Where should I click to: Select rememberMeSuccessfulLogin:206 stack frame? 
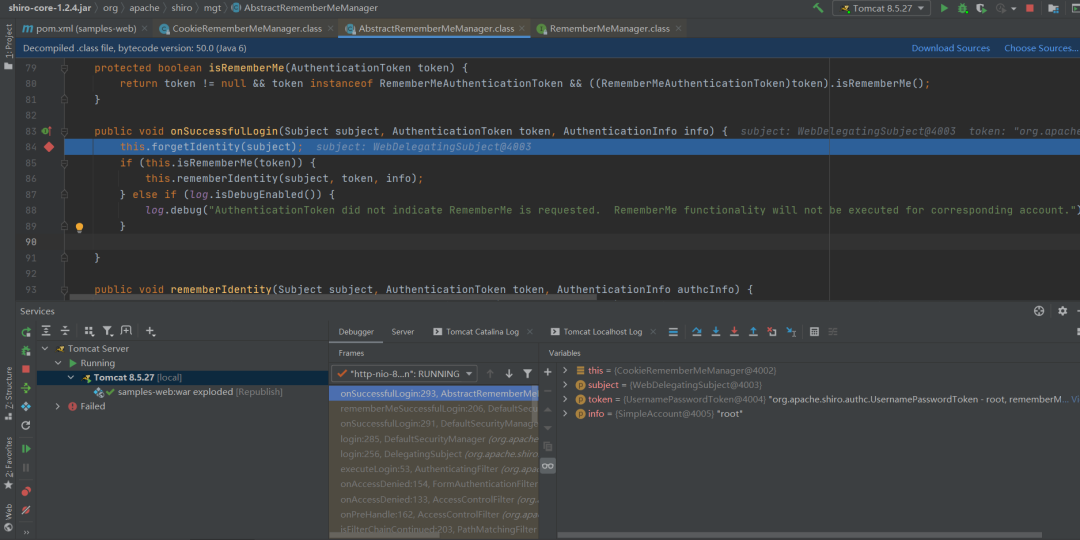tap(434, 408)
